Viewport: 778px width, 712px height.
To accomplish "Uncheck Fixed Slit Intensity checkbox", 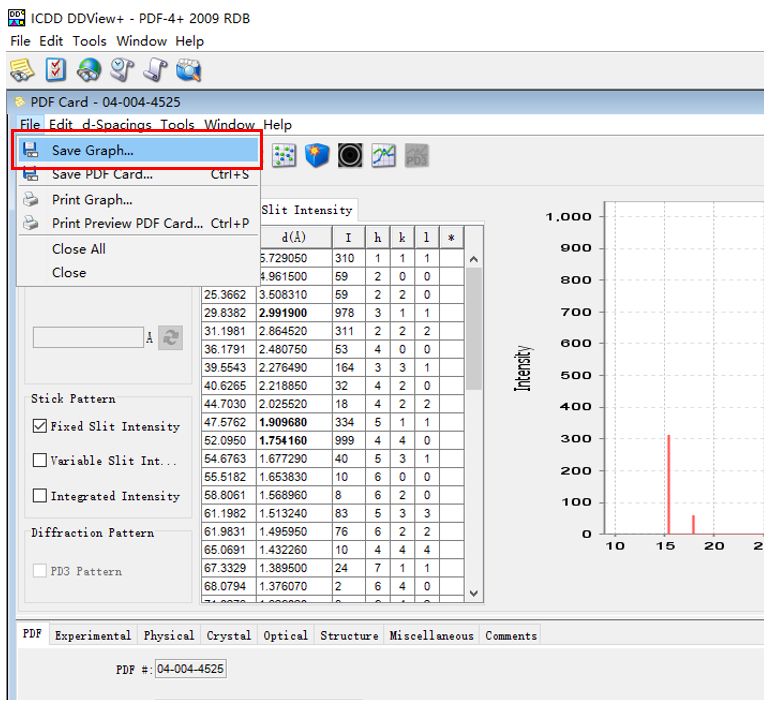I will [40, 426].
